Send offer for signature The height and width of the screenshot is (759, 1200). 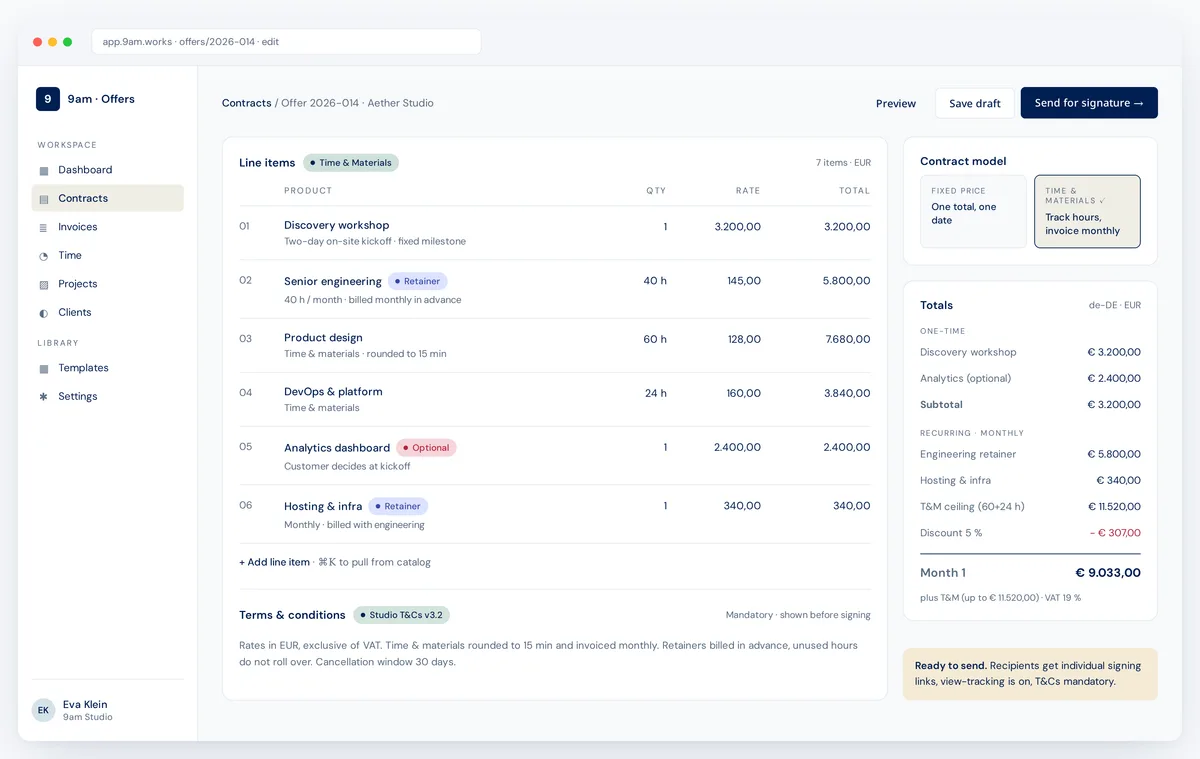pos(1089,103)
